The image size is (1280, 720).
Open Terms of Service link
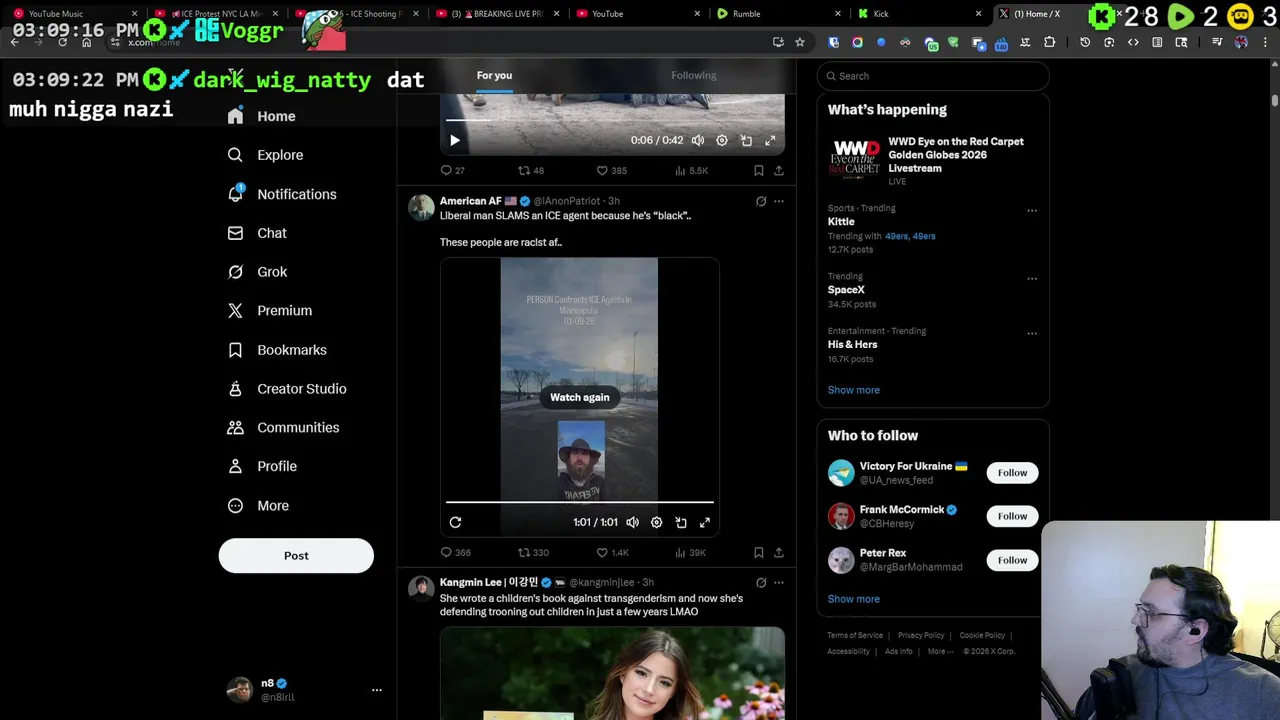[855, 635]
